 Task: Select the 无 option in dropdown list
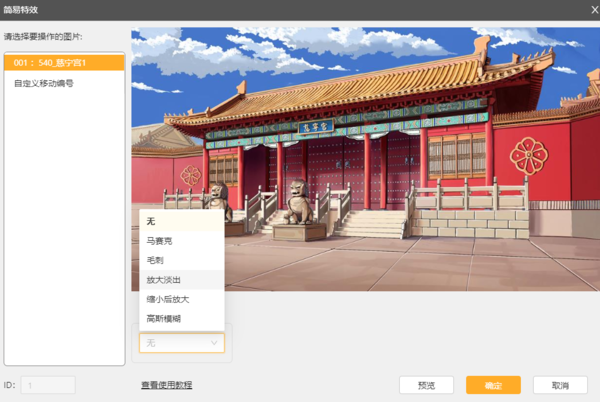(x=182, y=221)
